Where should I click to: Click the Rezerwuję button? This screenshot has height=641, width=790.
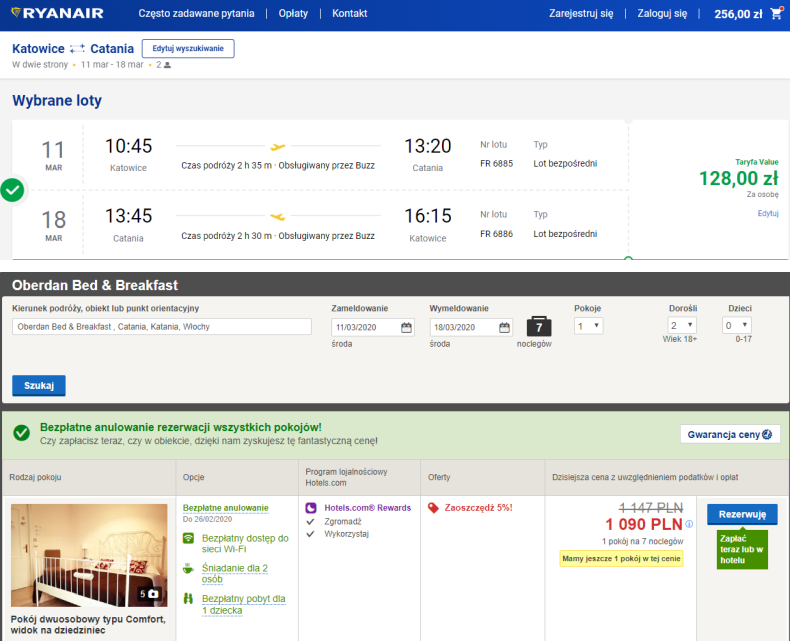(742, 515)
